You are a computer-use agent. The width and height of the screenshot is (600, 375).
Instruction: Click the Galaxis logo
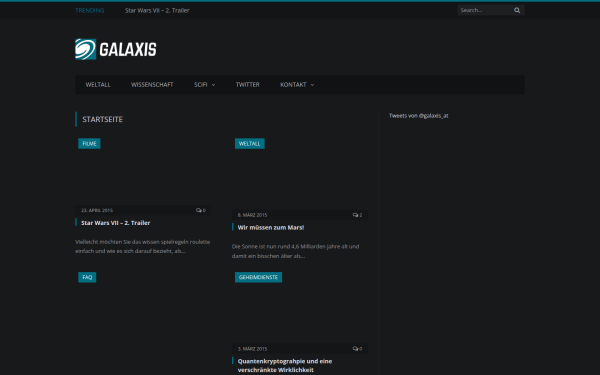pyautogui.click(x=116, y=49)
